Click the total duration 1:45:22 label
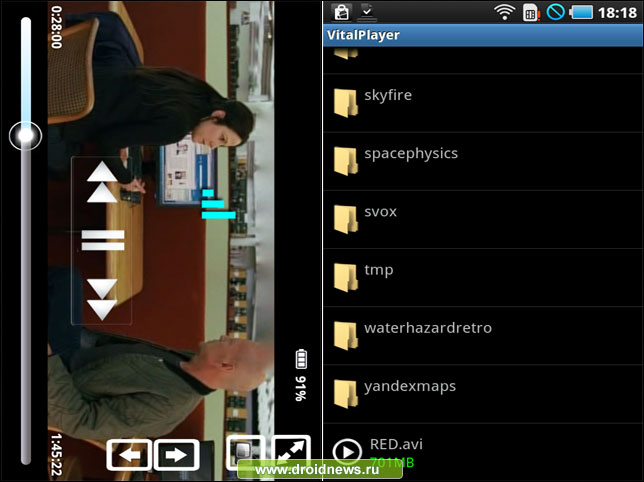Image resolution: width=644 pixels, height=482 pixels. click(x=56, y=455)
